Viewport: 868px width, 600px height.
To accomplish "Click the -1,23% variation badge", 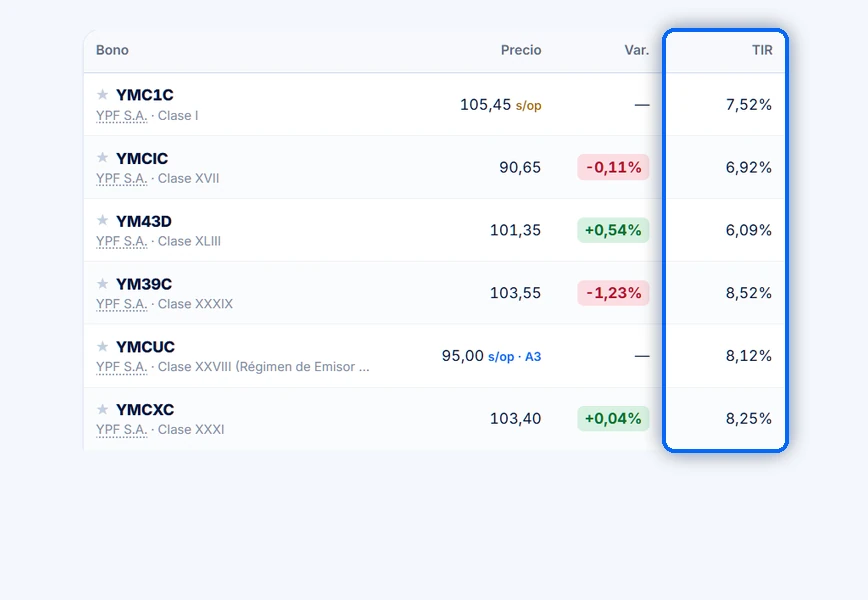I will (613, 293).
